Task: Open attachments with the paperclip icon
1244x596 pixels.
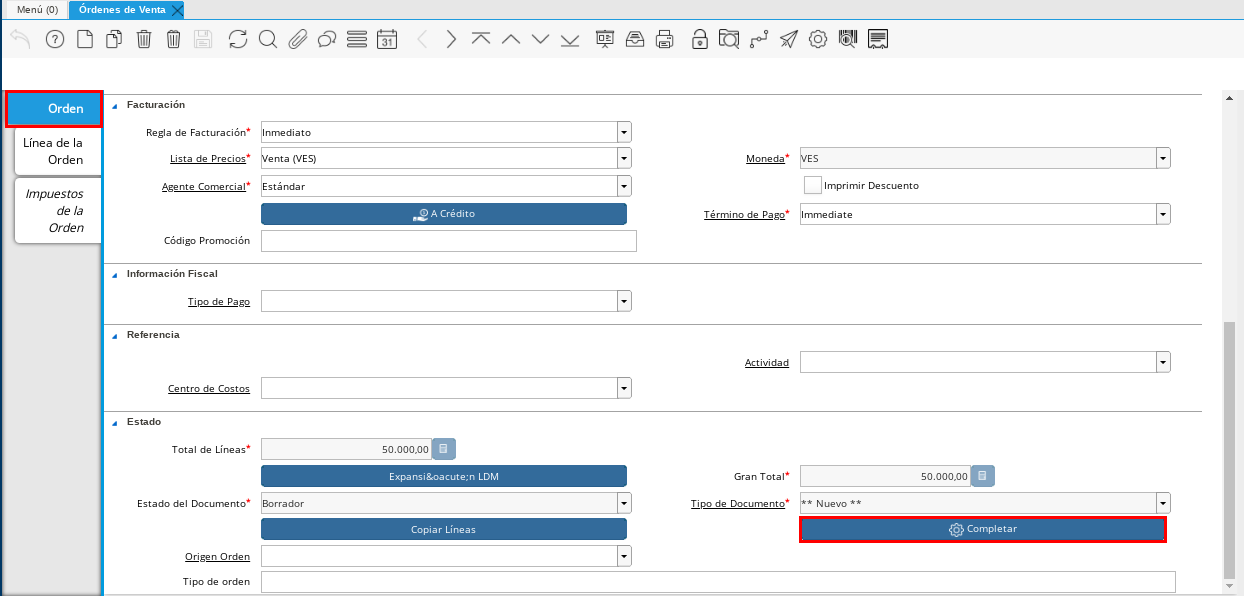Action: [297, 39]
